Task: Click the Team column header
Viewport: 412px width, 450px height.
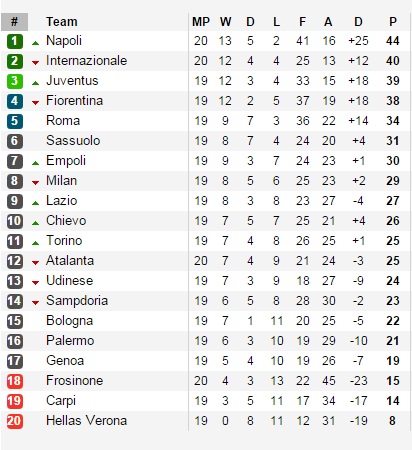Action: coord(62,22)
